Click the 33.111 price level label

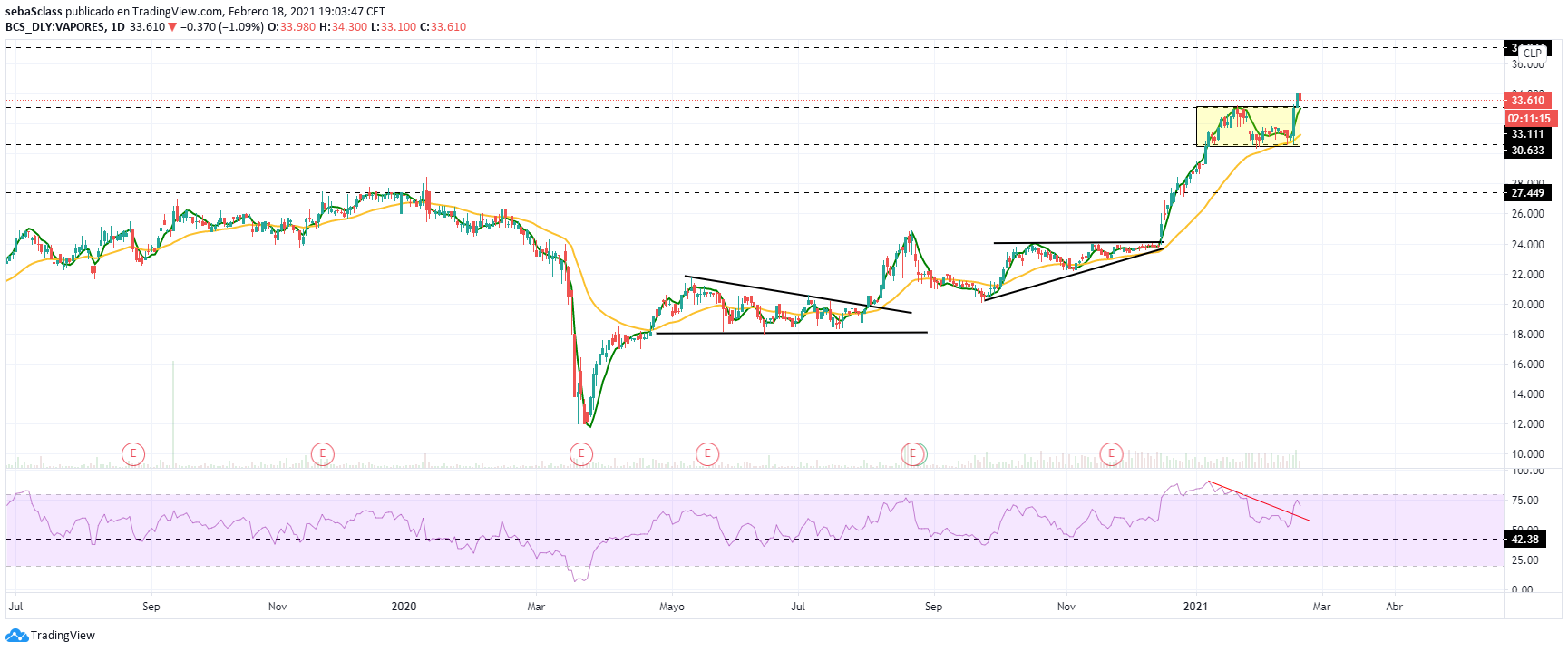point(1528,134)
